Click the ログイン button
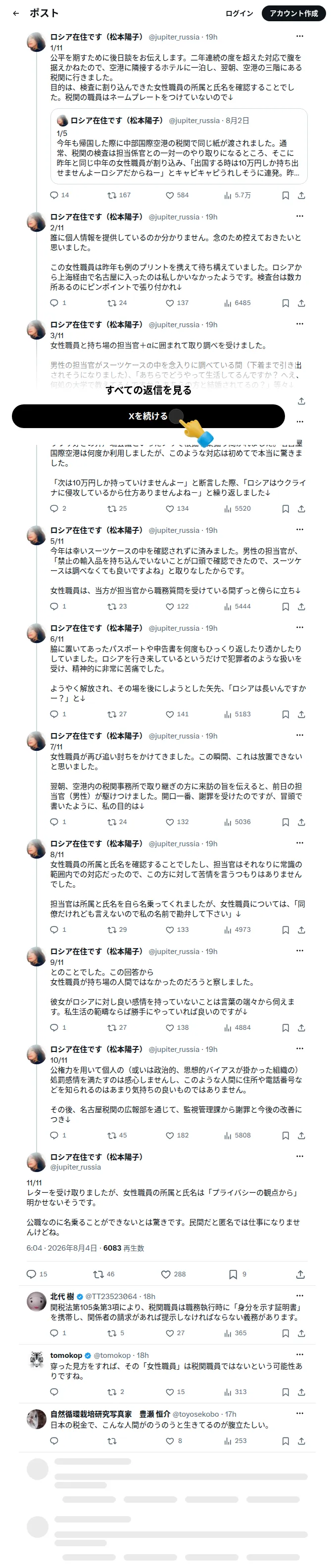Screen dimensions: 334x1568 point(239,13)
